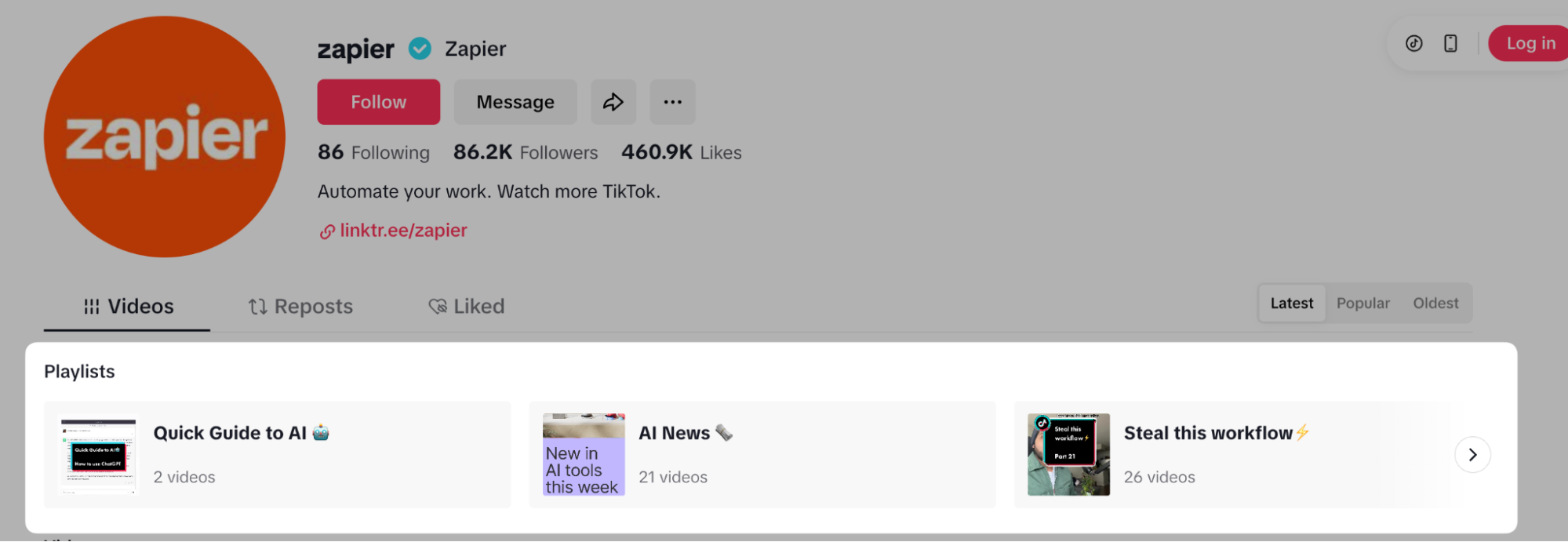Open Steal this workflow playlist thumbnail
This screenshot has width=1568, height=542.
pyautogui.click(x=1068, y=455)
